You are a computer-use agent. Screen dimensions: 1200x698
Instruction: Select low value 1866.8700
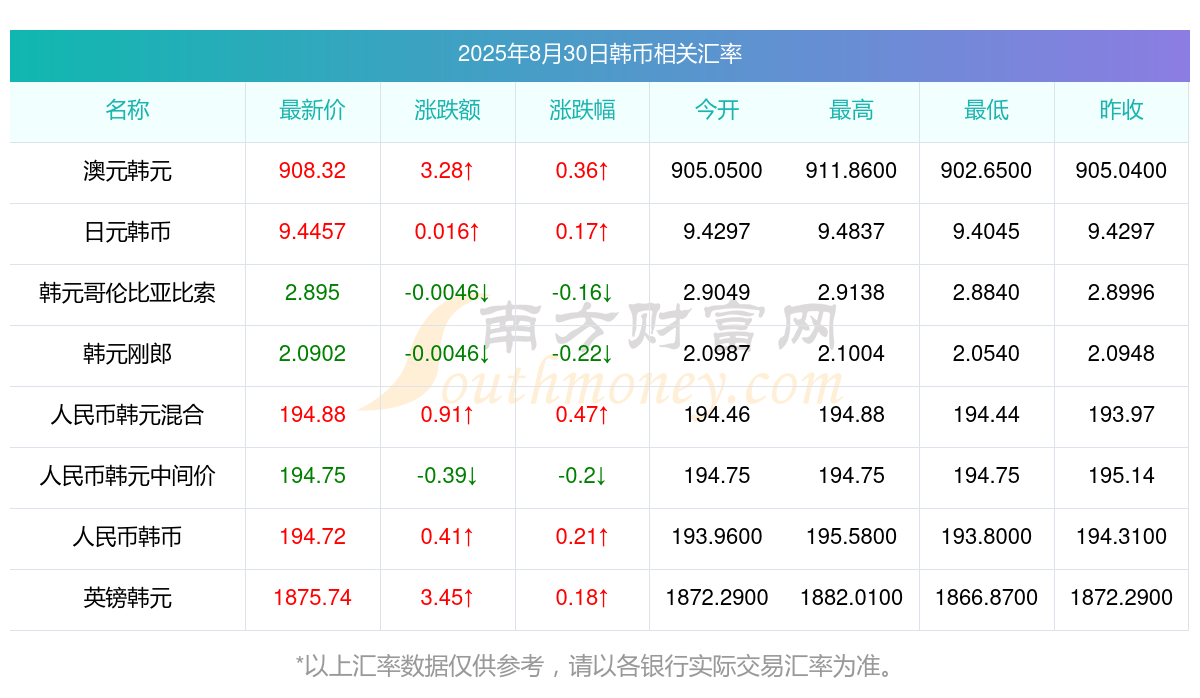coord(987,598)
